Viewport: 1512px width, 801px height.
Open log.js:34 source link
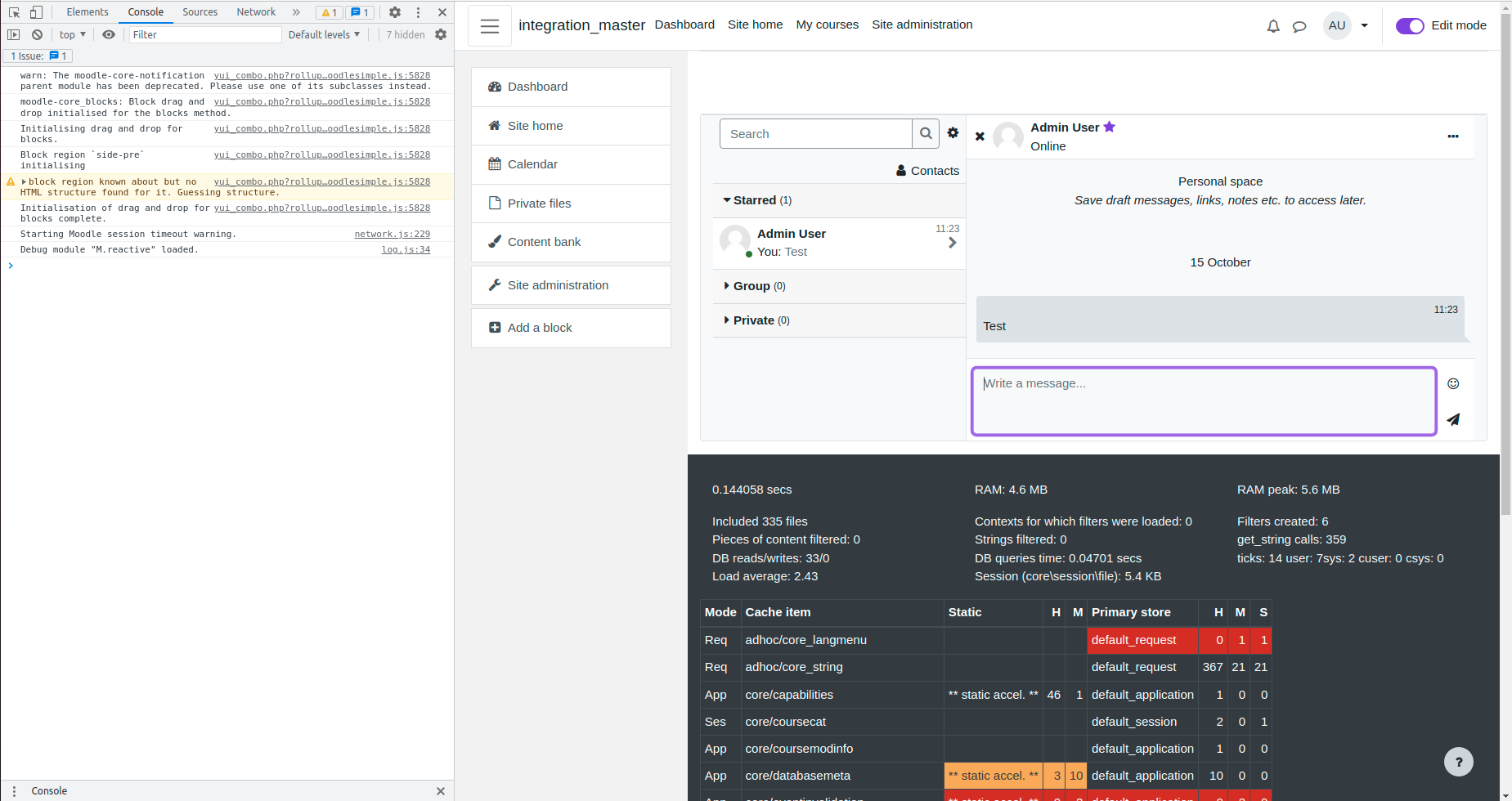coord(406,249)
